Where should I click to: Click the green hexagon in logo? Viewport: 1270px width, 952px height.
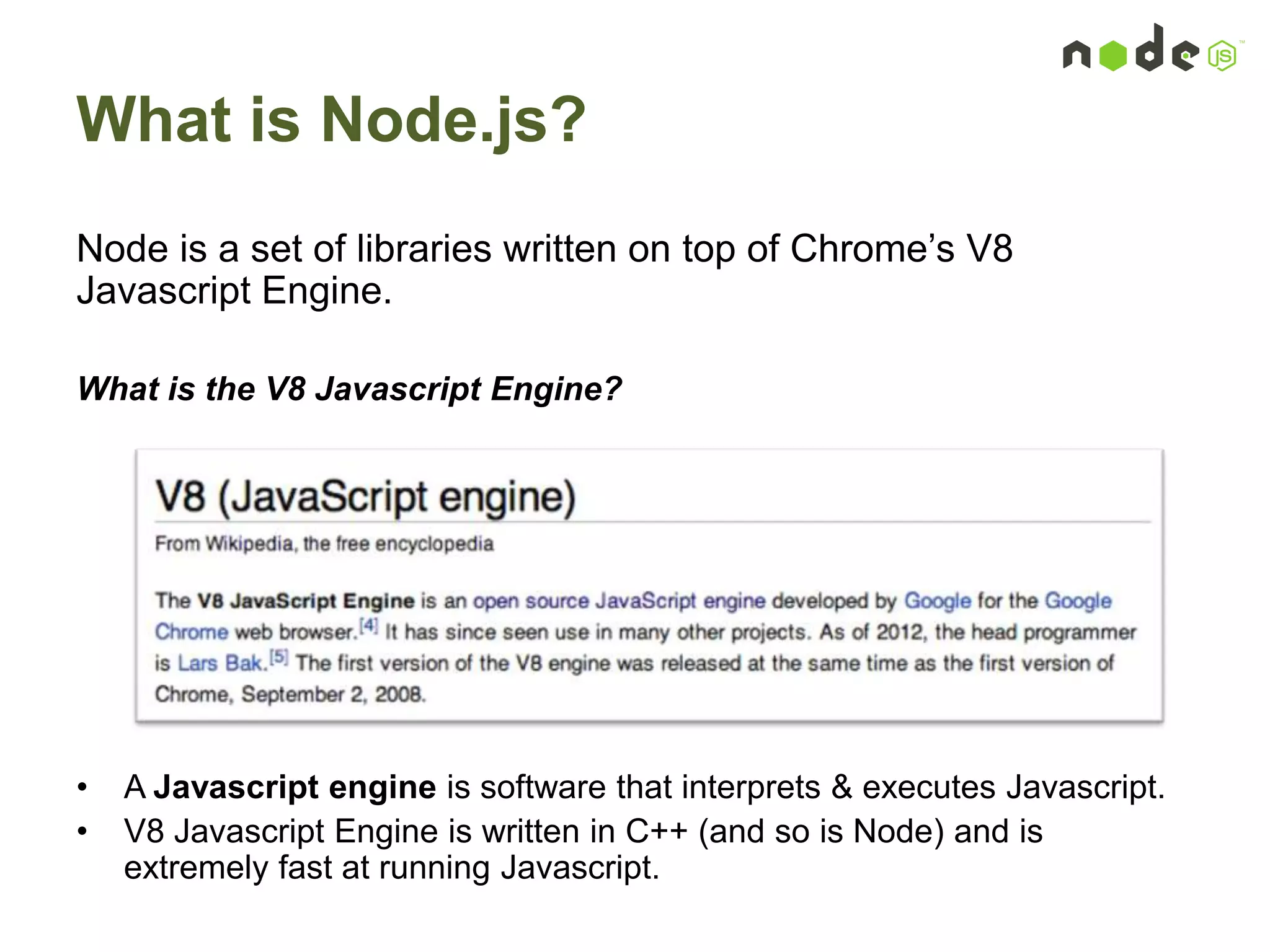(1113, 56)
